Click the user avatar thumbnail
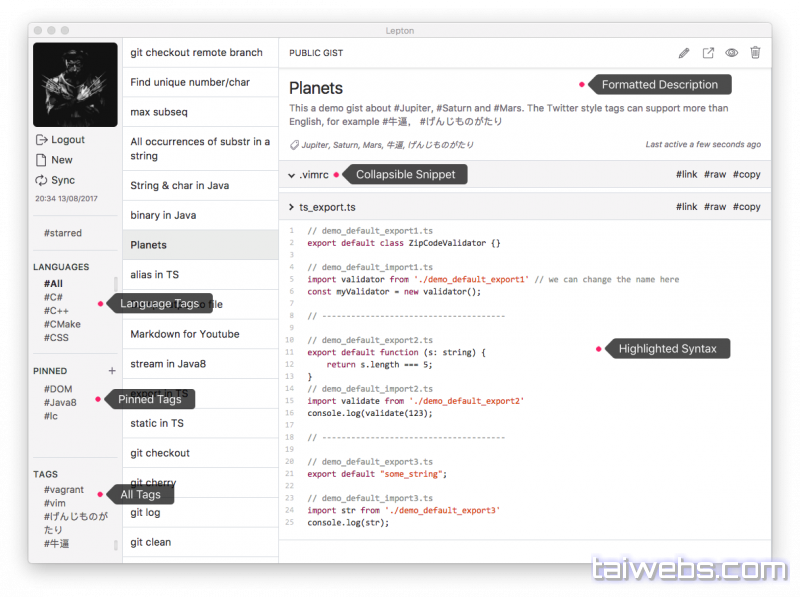This screenshot has height=597, width=800. [75, 85]
